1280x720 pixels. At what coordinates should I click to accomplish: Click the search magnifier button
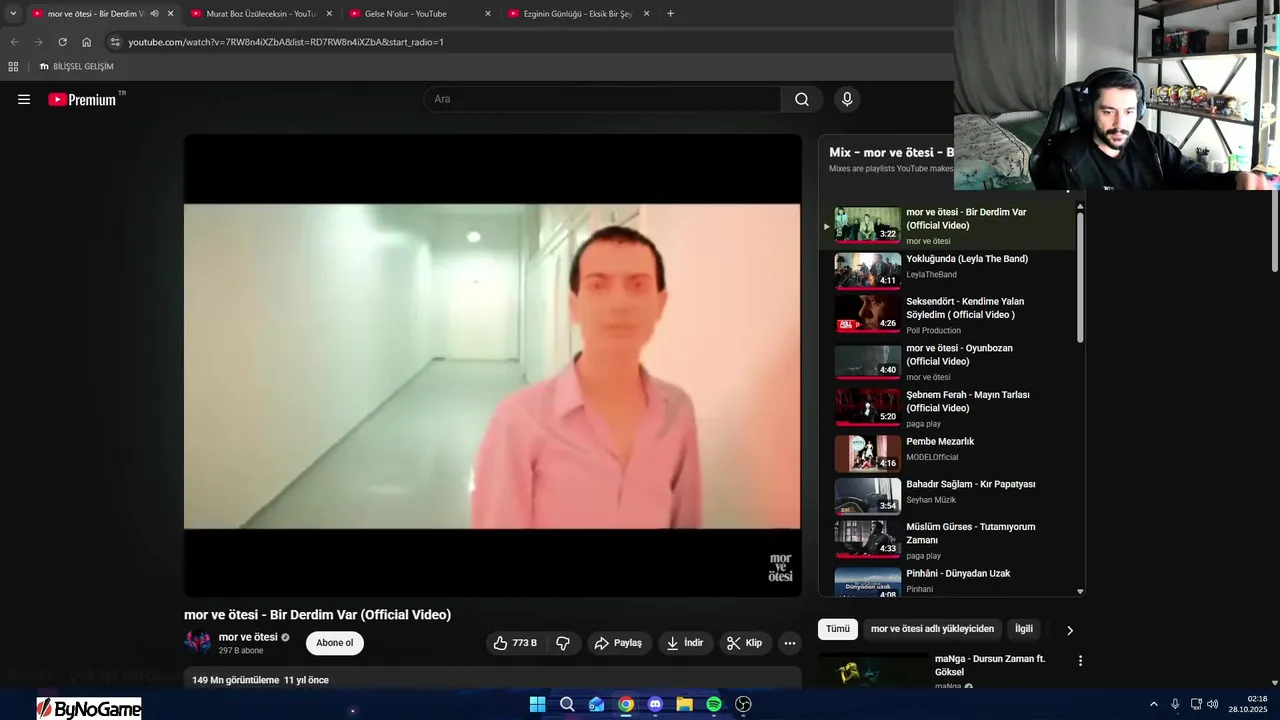click(x=802, y=99)
